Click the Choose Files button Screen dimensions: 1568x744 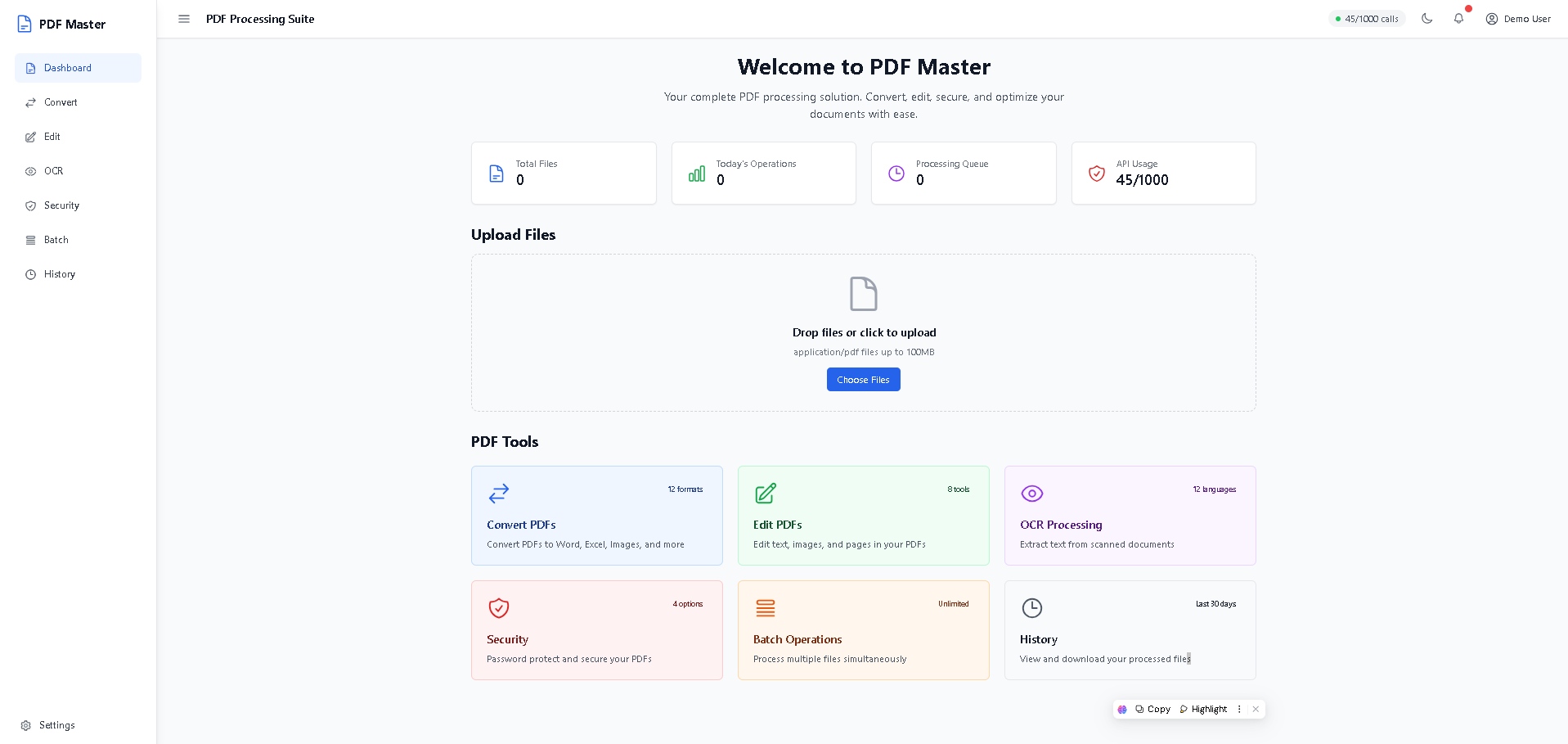tap(863, 379)
